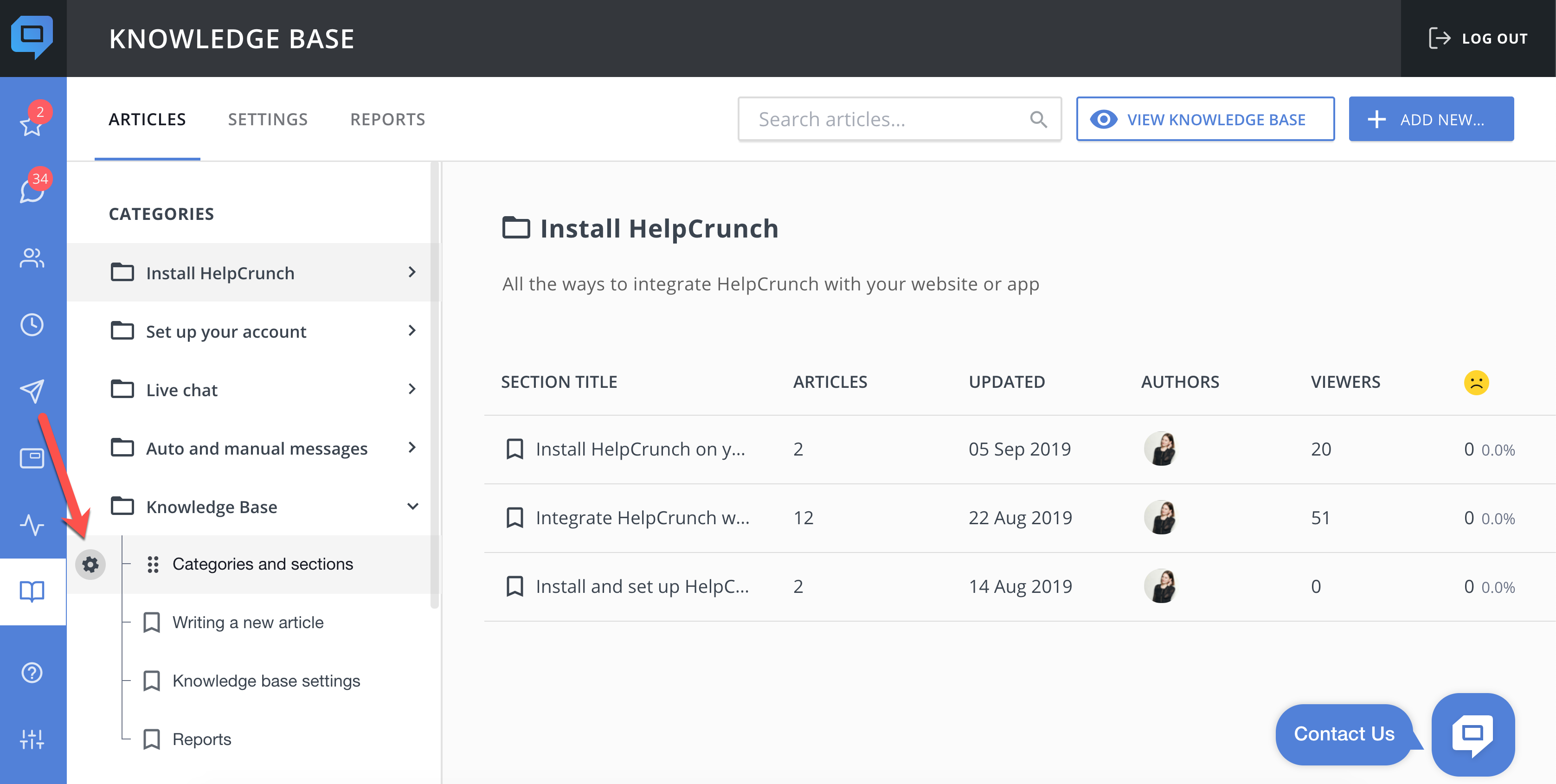Screen dimensions: 1556x784
Task: Open the contacts people icon
Action: tap(32, 258)
